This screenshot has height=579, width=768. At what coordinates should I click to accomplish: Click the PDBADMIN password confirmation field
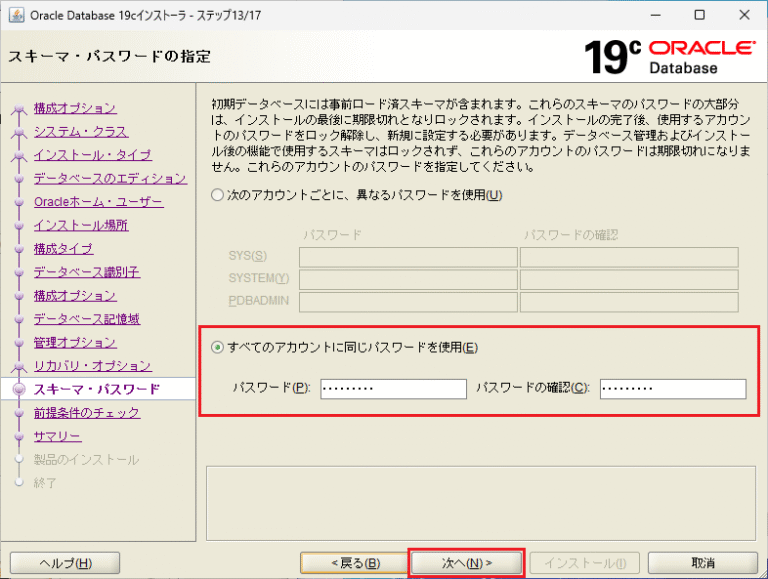pos(629,302)
